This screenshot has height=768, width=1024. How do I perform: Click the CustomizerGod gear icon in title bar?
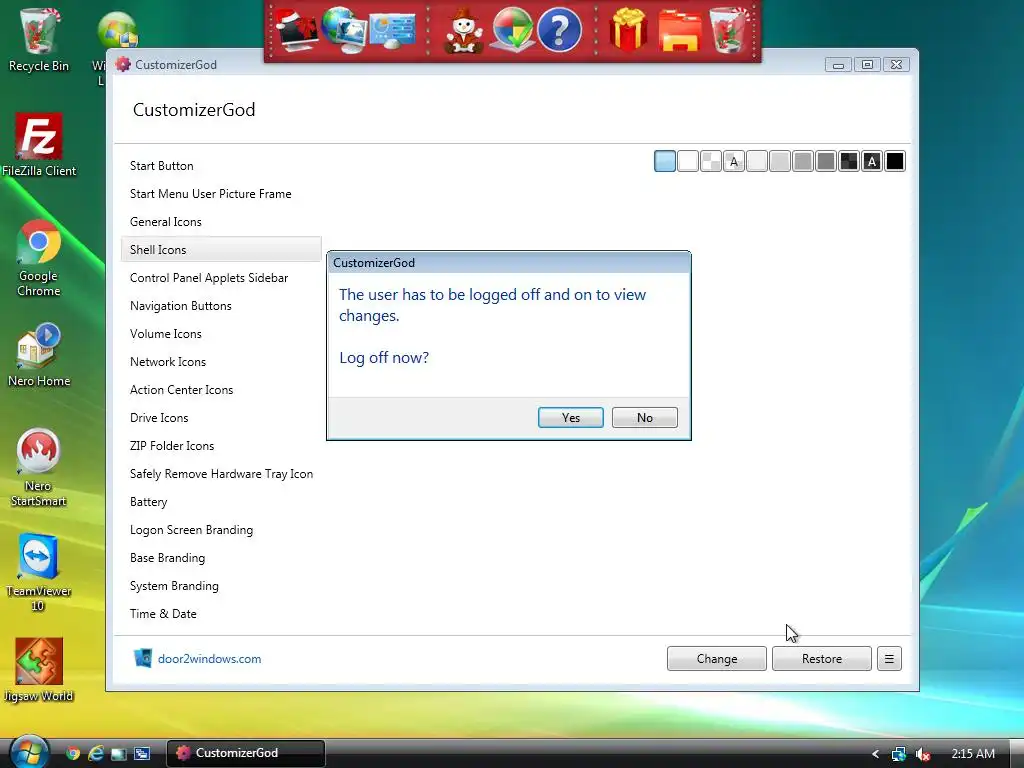tap(123, 64)
